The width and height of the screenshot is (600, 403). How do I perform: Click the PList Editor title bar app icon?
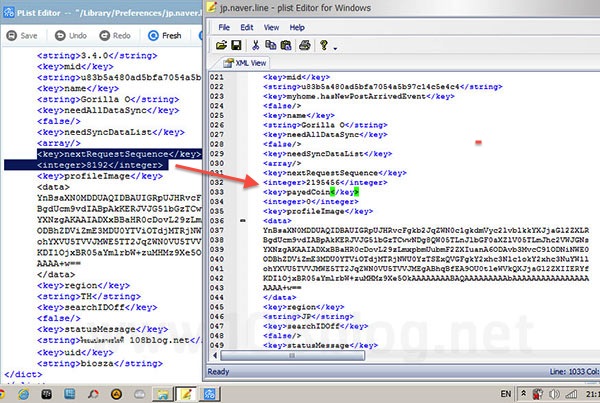(x=8, y=13)
